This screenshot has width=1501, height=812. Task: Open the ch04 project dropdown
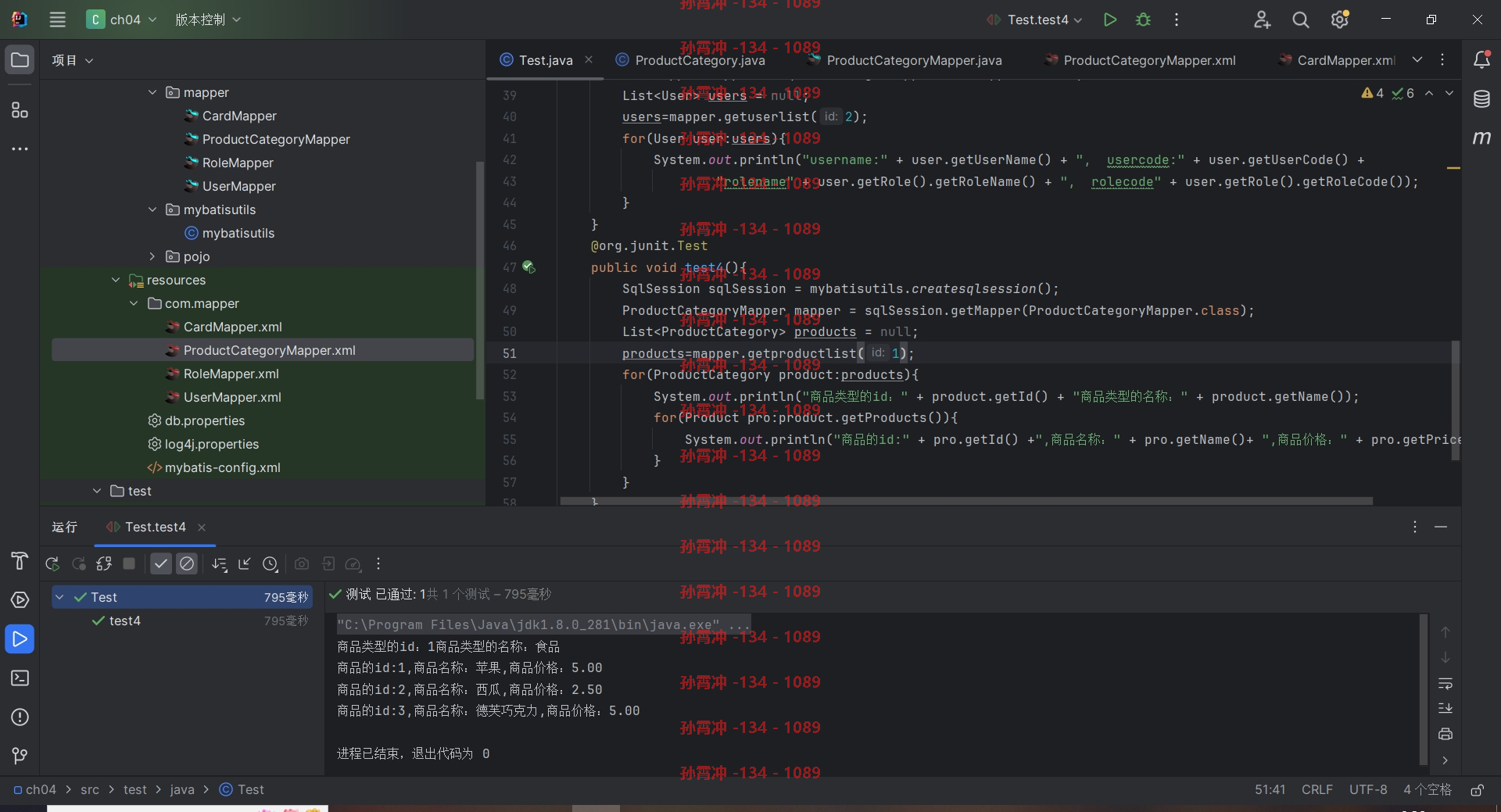(x=122, y=20)
